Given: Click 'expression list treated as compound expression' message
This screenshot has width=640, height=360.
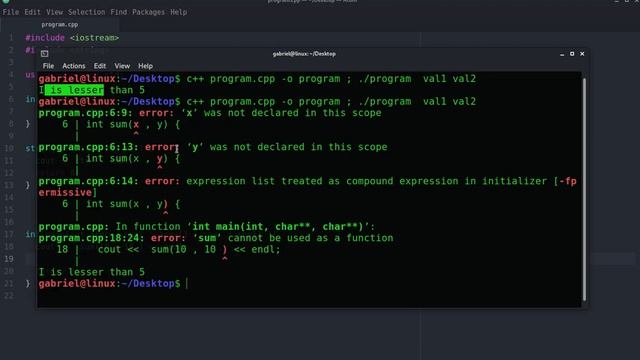Looking at the screenshot, I should pos(322,181).
